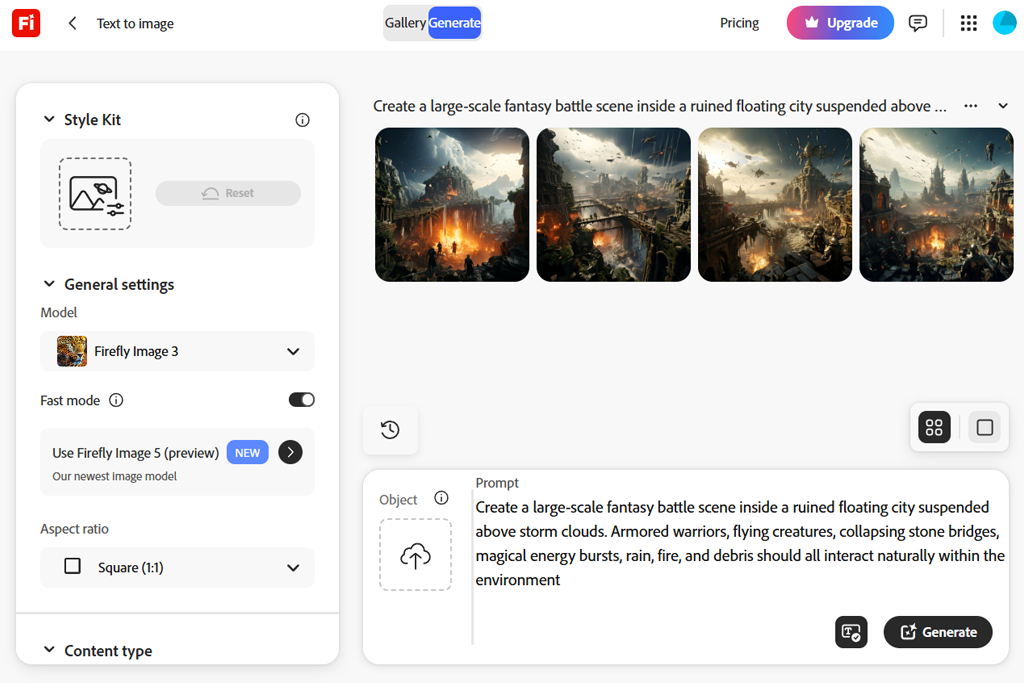Open generation history clock icon

click(390, 430)
